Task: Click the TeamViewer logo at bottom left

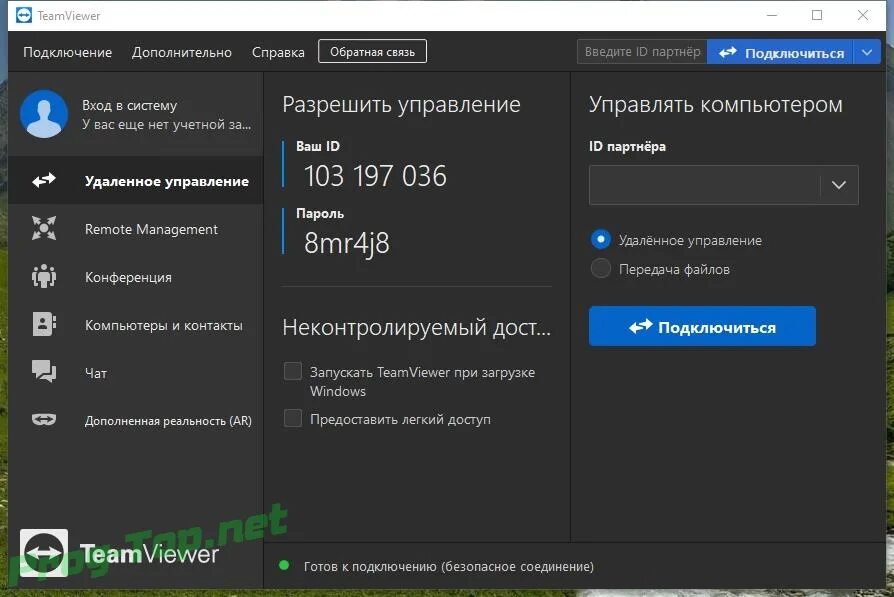Action: (119, 553)
